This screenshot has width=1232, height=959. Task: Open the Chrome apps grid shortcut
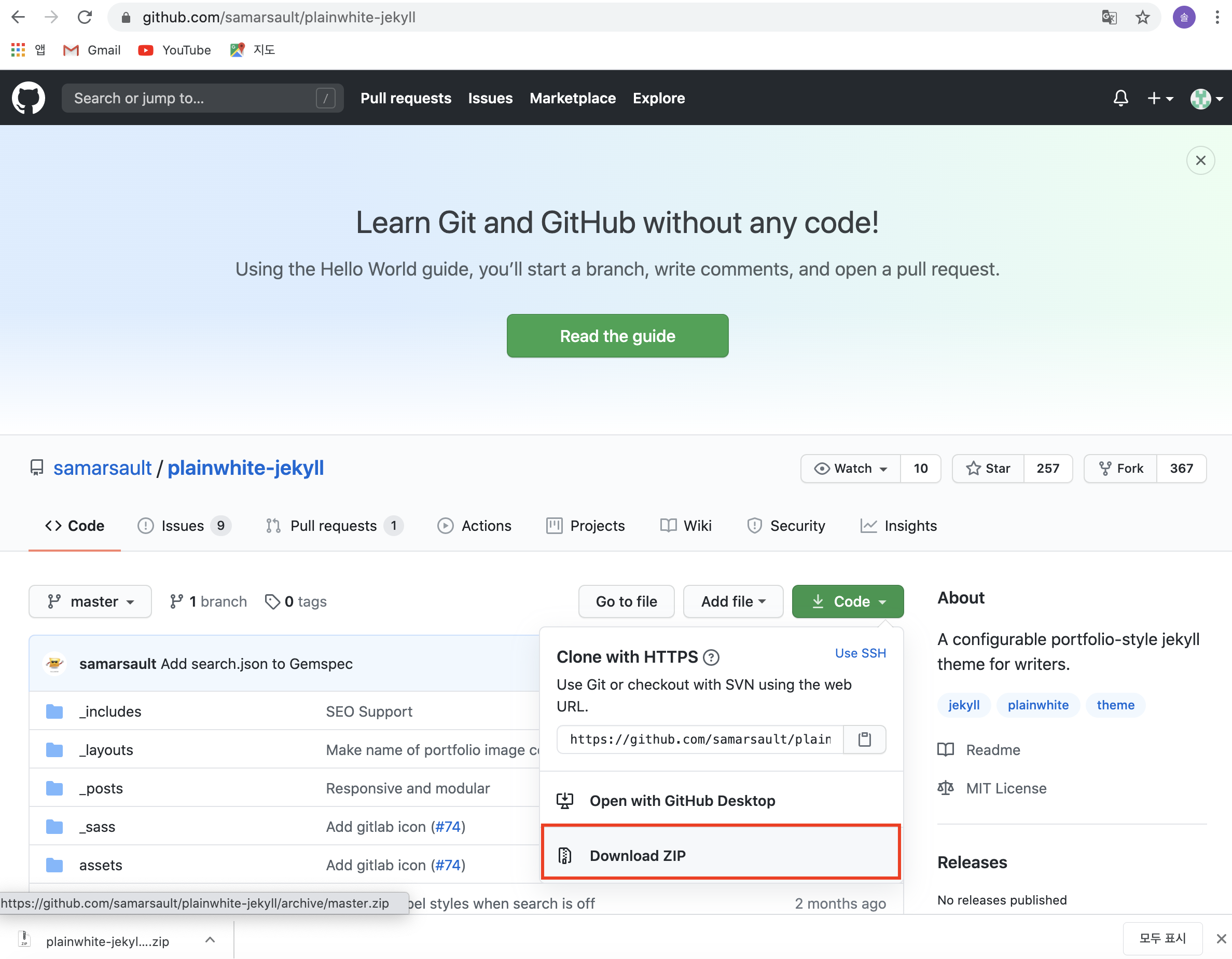[18, 50]
